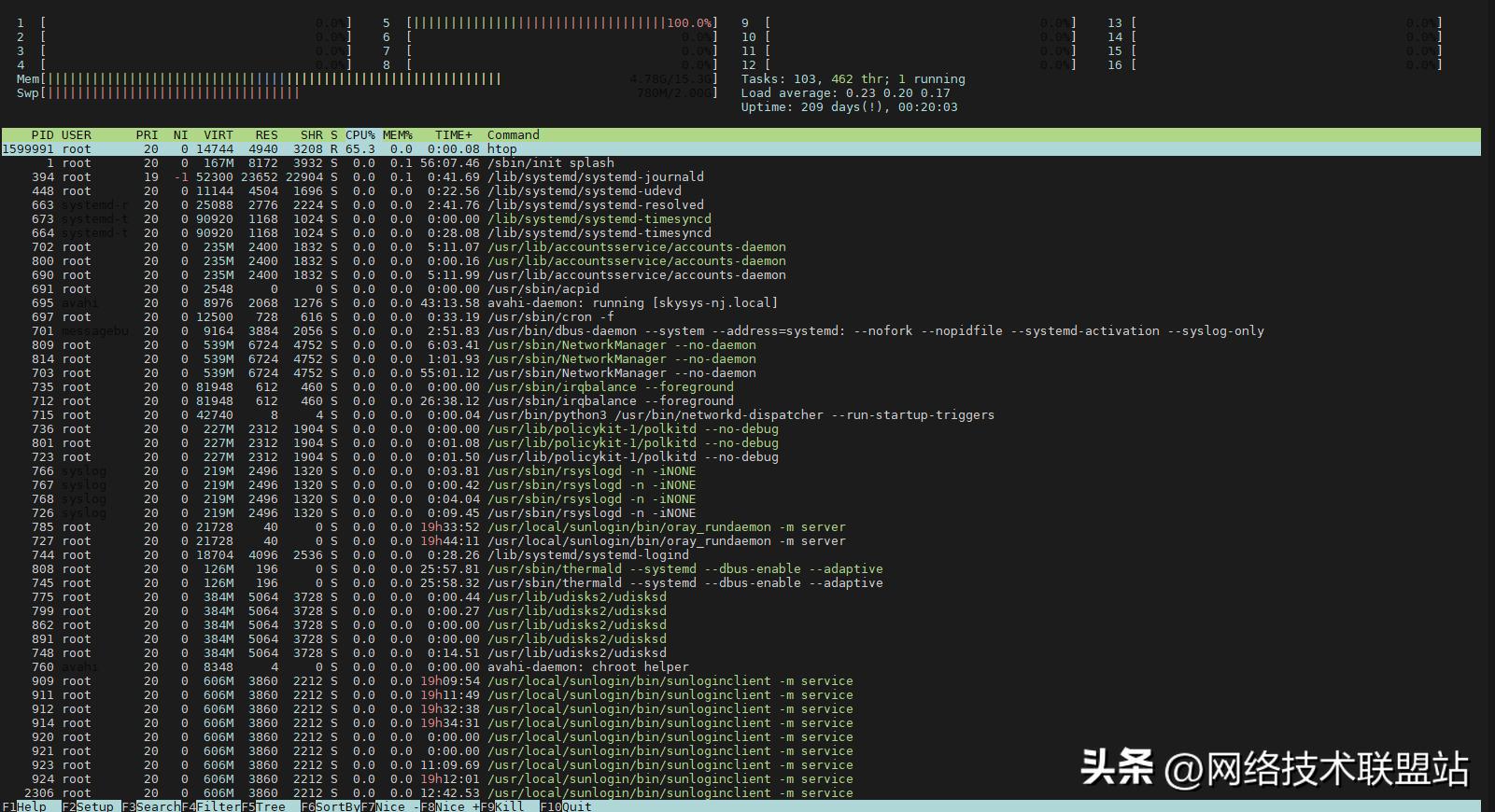Click F9 Kill in the function bar
The width and height of the screenshot is (1495, 812).
coord(510,806)
